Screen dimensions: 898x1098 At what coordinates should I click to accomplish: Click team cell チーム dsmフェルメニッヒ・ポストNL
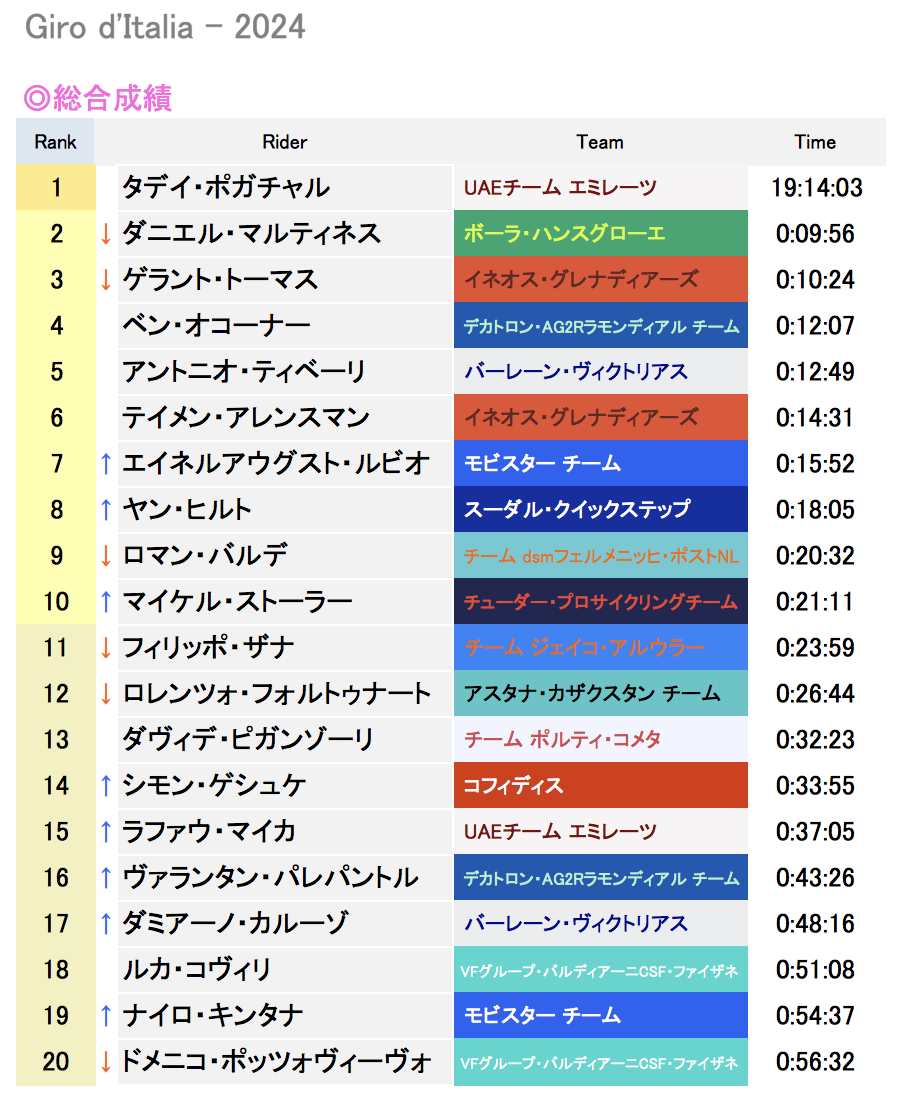point(600,556)
